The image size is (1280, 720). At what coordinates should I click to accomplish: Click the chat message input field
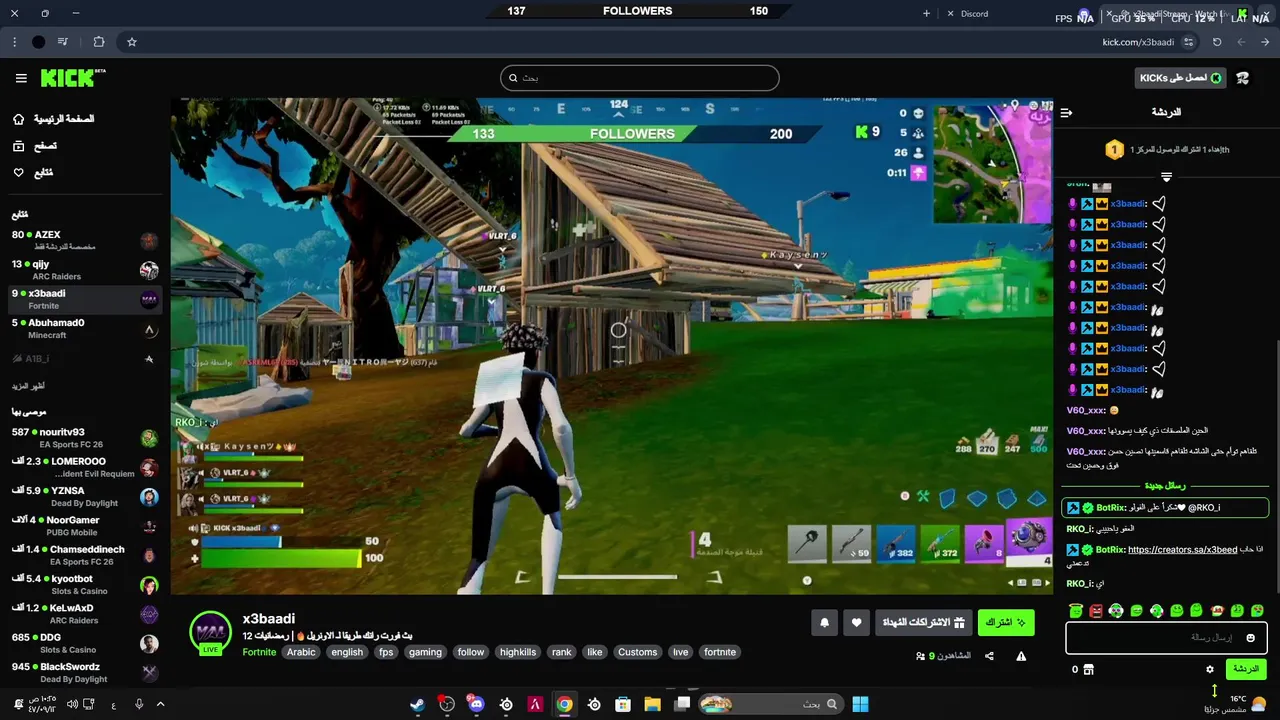click(1166, 637)
